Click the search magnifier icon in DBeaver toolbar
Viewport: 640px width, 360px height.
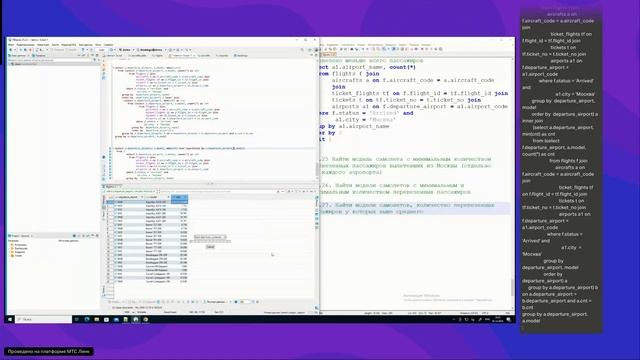point(302,50)
